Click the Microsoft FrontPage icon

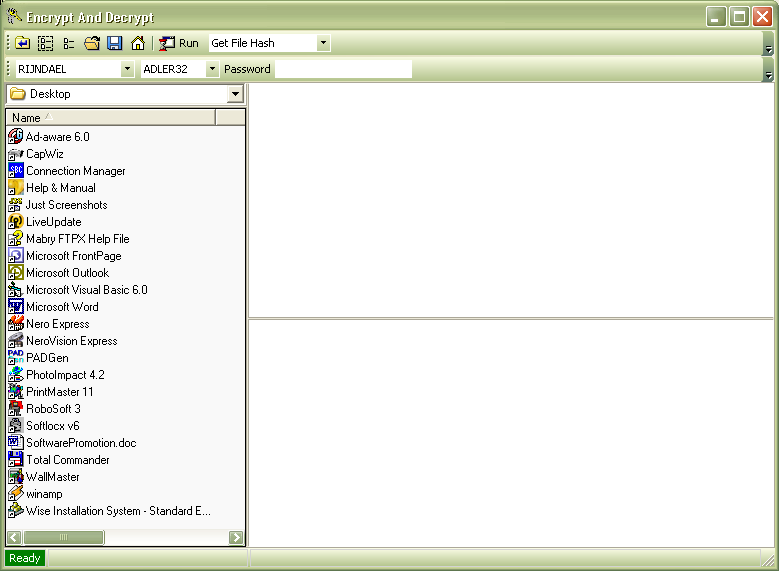[15, 255]
